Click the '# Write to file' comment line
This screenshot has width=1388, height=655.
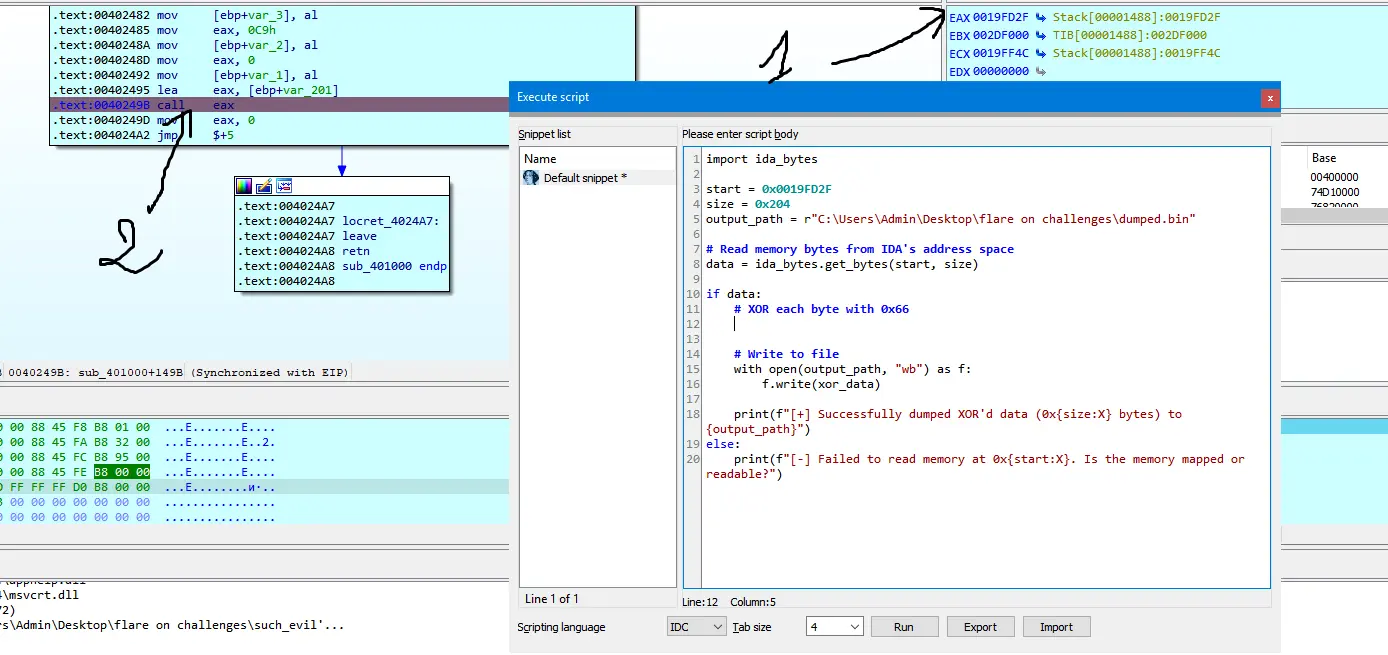pyautogui.click(x=786, y=354)
